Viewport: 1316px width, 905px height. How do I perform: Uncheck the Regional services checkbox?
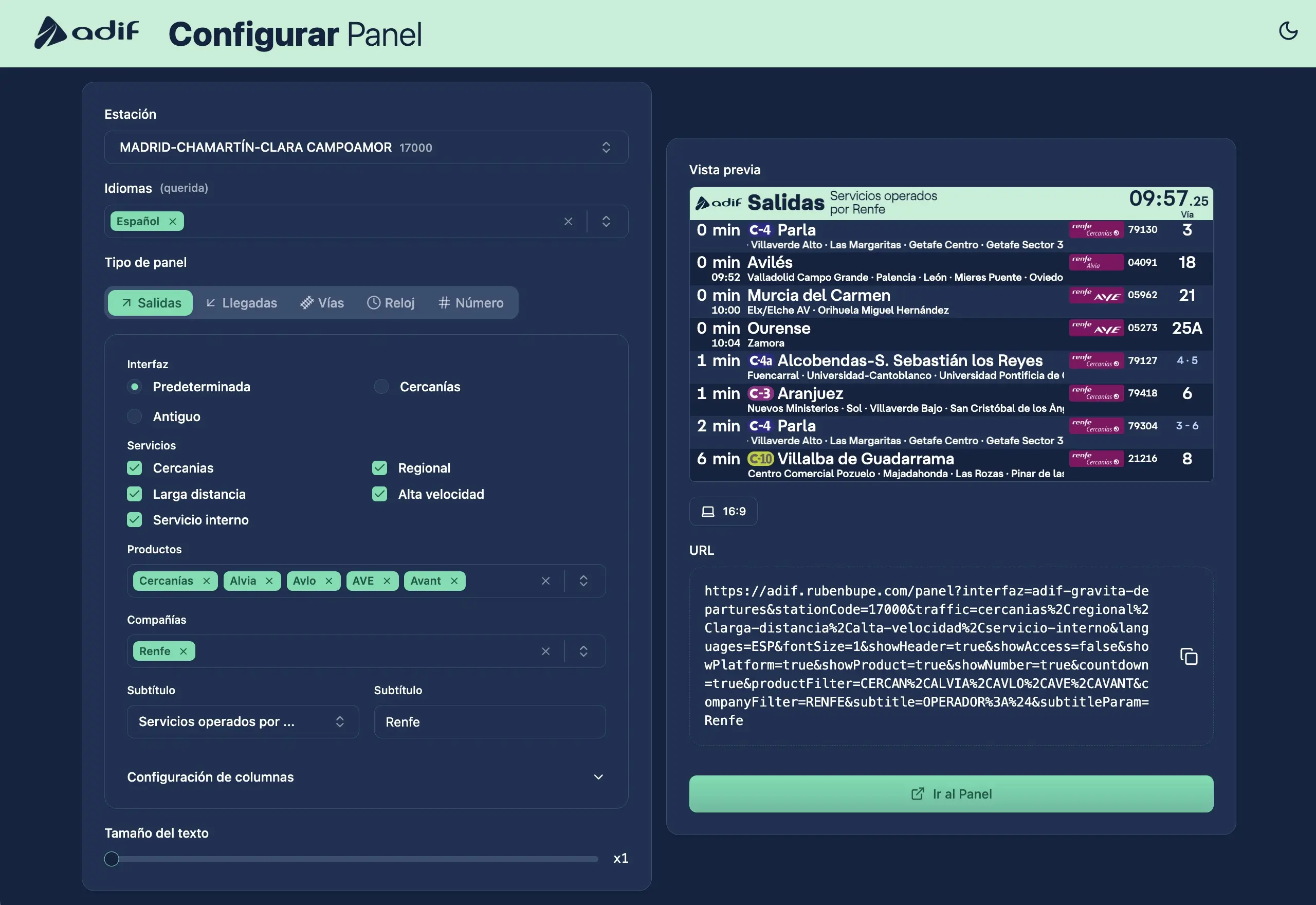click(380, 468)
